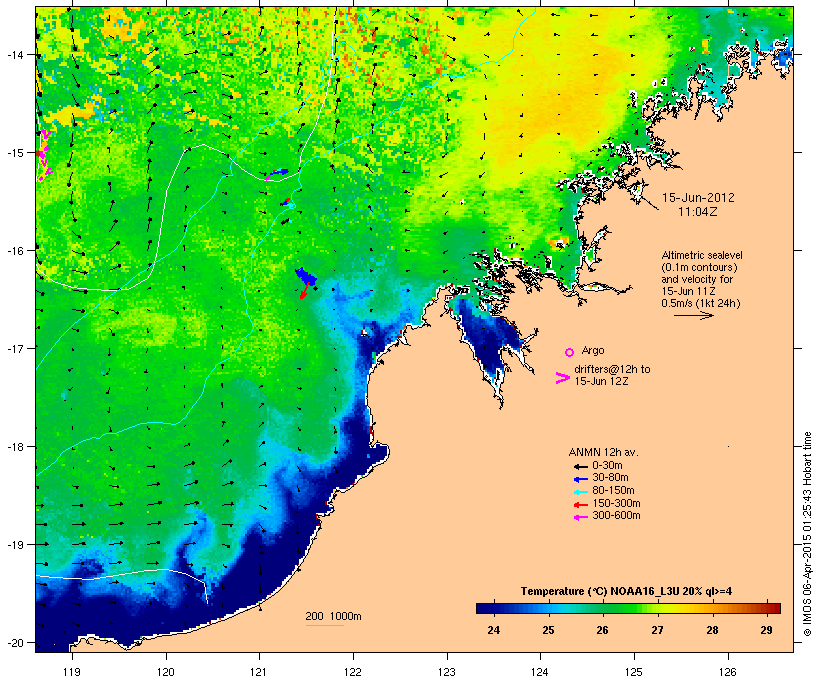The height and width of the screenshot is (680, 820).
Task: Click the "0-30m" depth label
Action: [x=607, y=466]
